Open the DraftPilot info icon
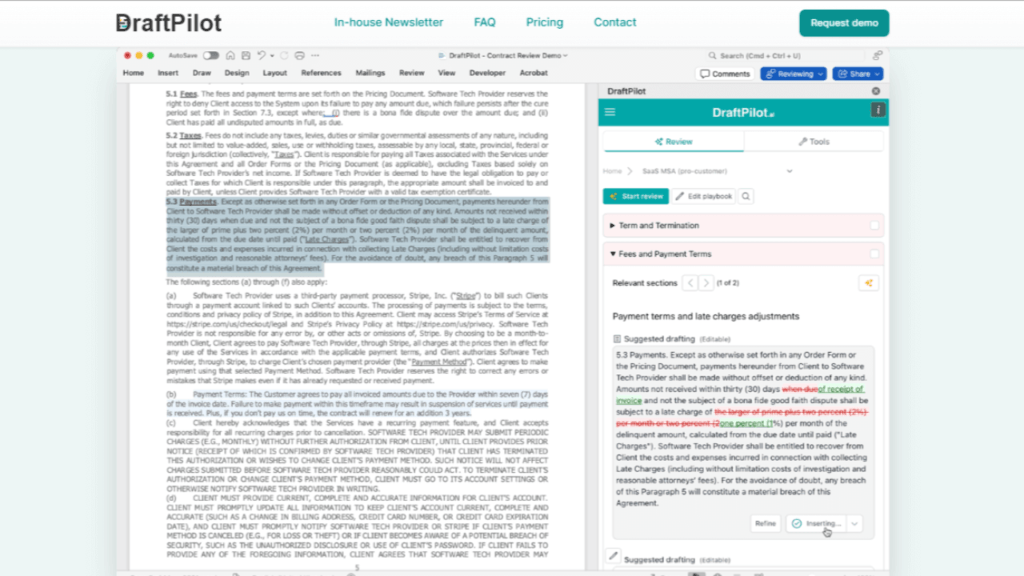Image resolution: width=1024 pixels, height=576 pixels. (x=877, y=110)
